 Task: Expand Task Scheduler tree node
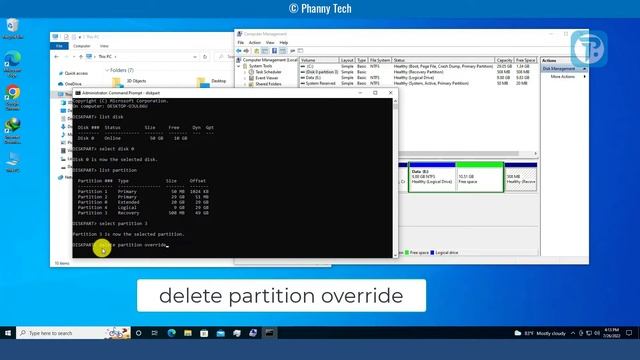click(245, 72)
